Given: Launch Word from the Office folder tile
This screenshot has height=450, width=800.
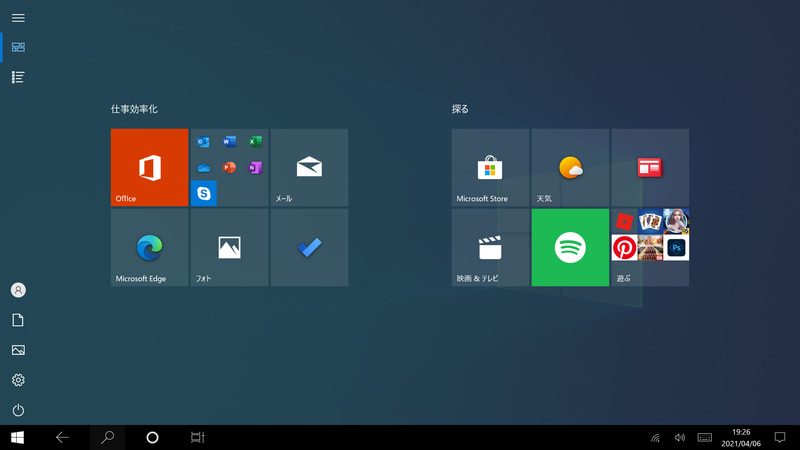Looking at the screenshot, I should 230,141.
